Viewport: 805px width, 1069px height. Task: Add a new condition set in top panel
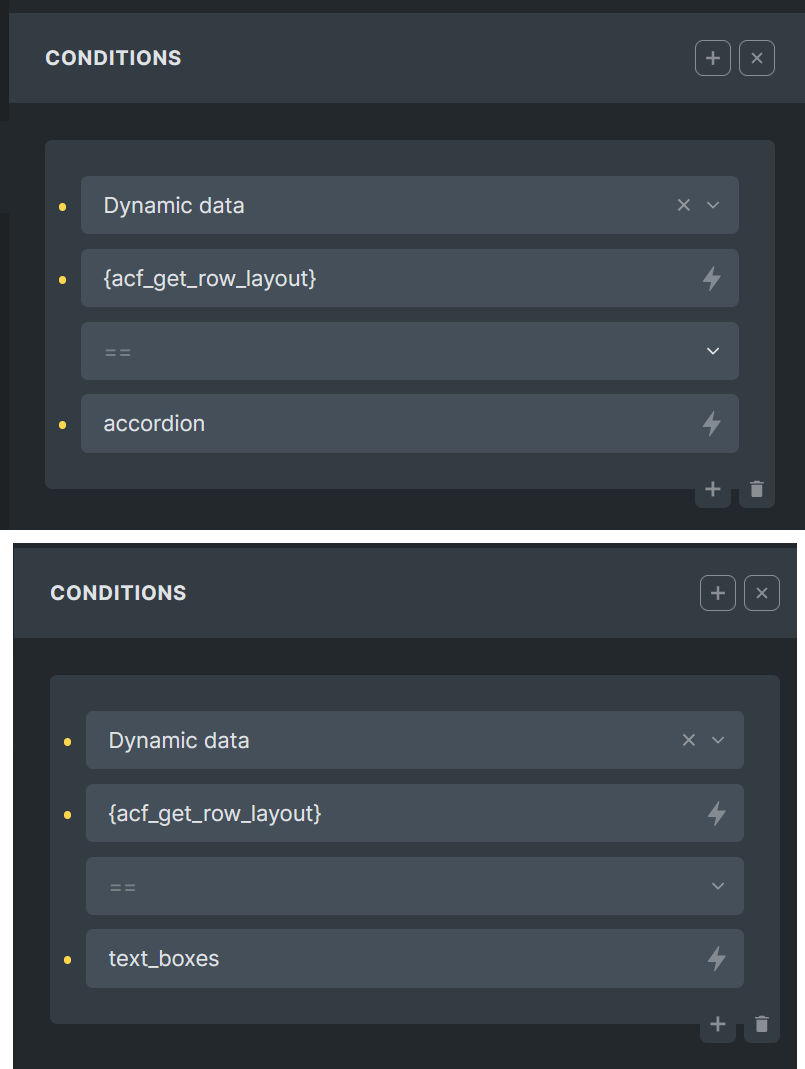click(712, 58)
